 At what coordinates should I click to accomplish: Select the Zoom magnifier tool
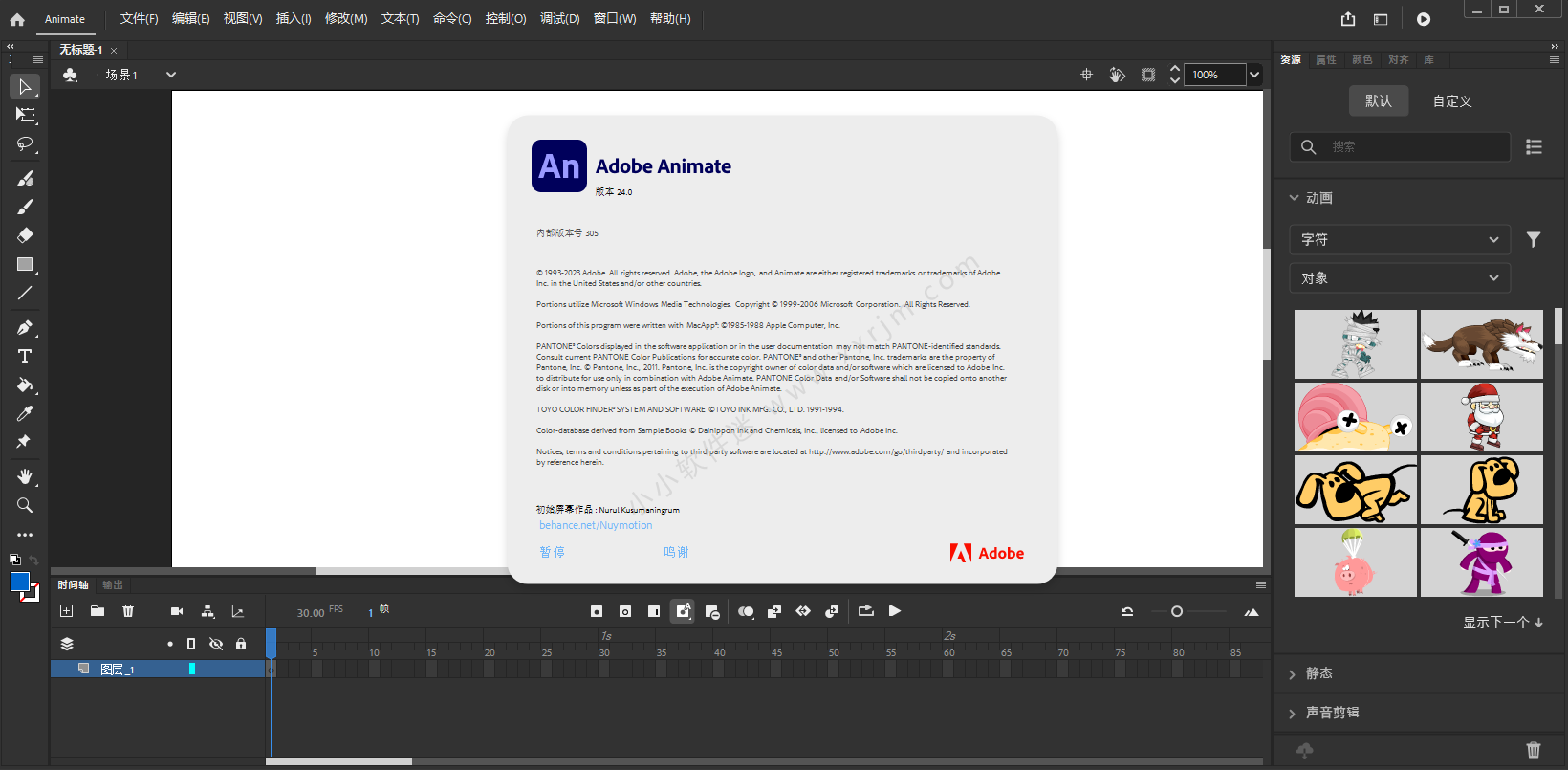coord(25,505)
